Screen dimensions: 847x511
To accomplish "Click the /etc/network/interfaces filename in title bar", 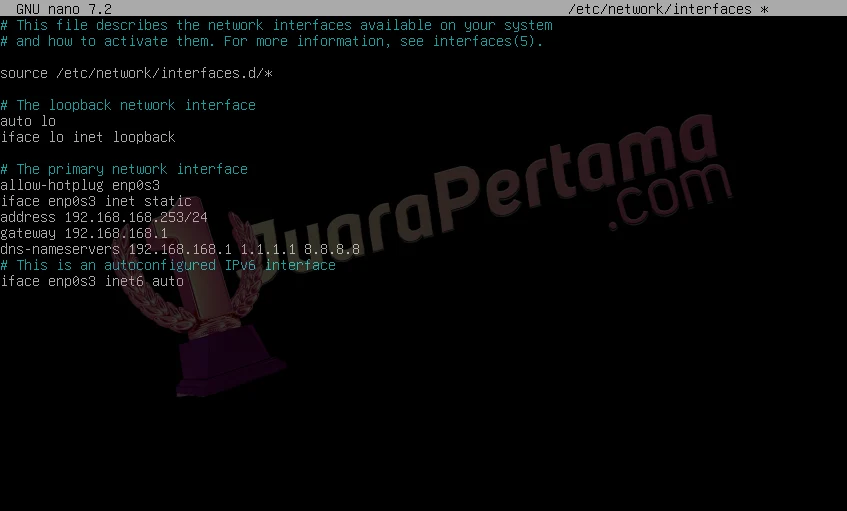I will [660, 9].
